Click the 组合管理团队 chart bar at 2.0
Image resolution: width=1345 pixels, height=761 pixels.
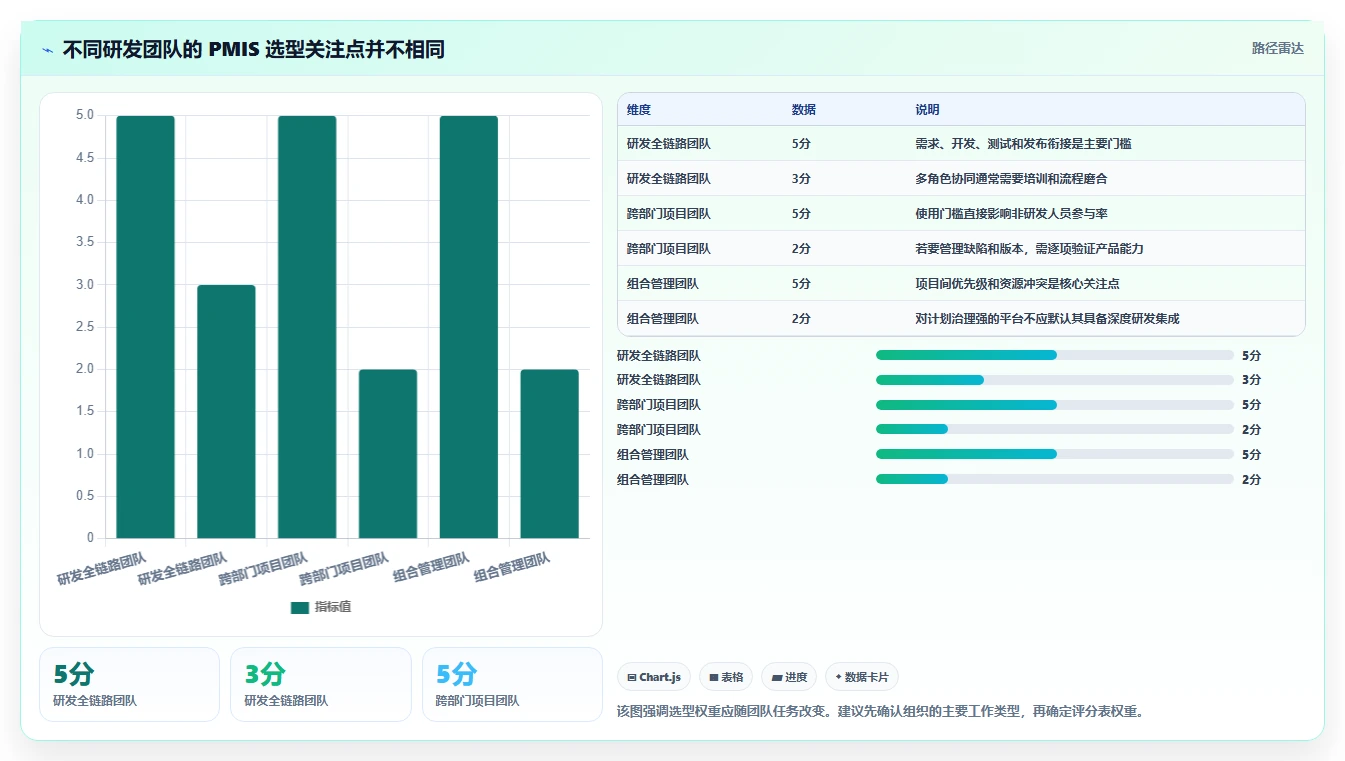click(x=550, y=454)
